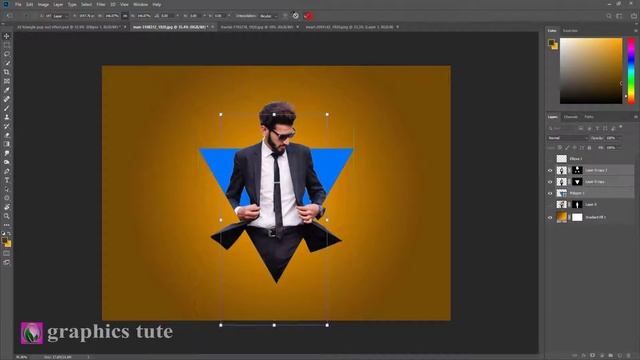Select the Quick Selection tool
The width and height of the screenshot is (640, 360).
[7, 63]
